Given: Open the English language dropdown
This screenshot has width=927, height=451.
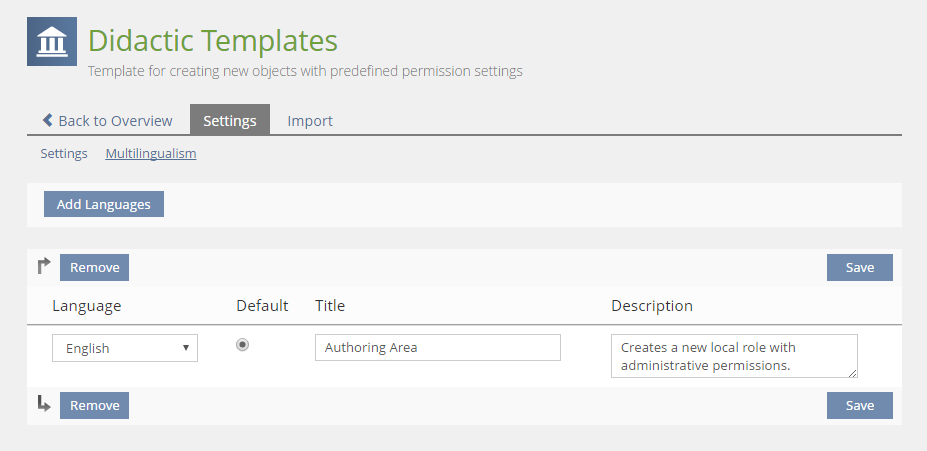Looking at the screenshot, I should (125, 348).
